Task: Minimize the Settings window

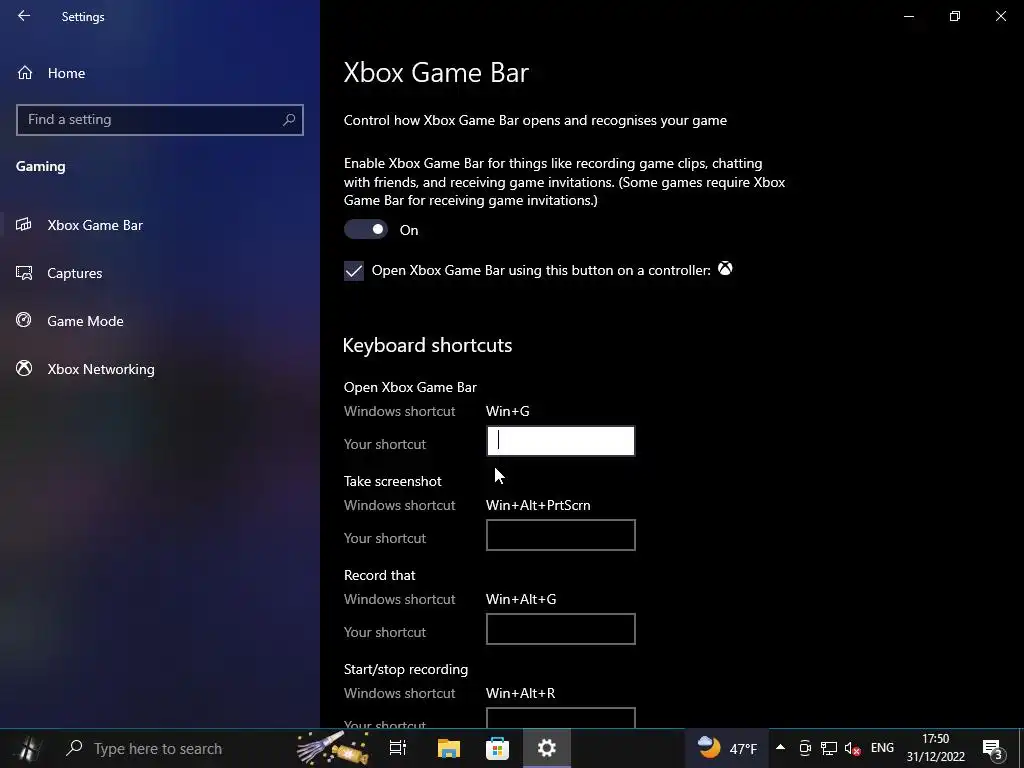Action: click(x=908, y=16)
